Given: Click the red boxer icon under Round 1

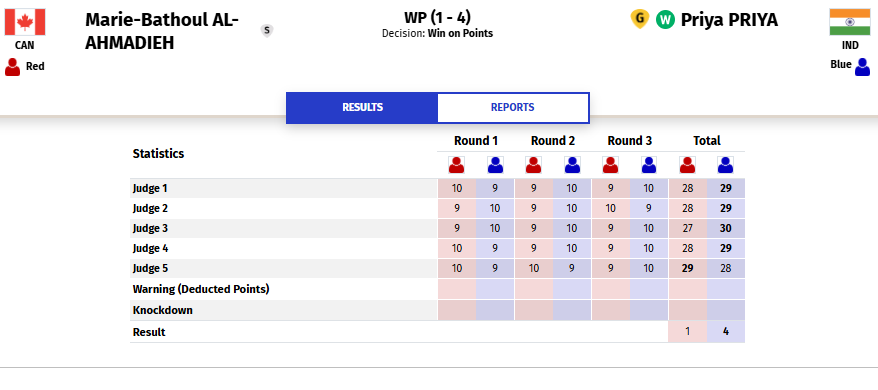Looking at the screenshot, I should 456,165.
